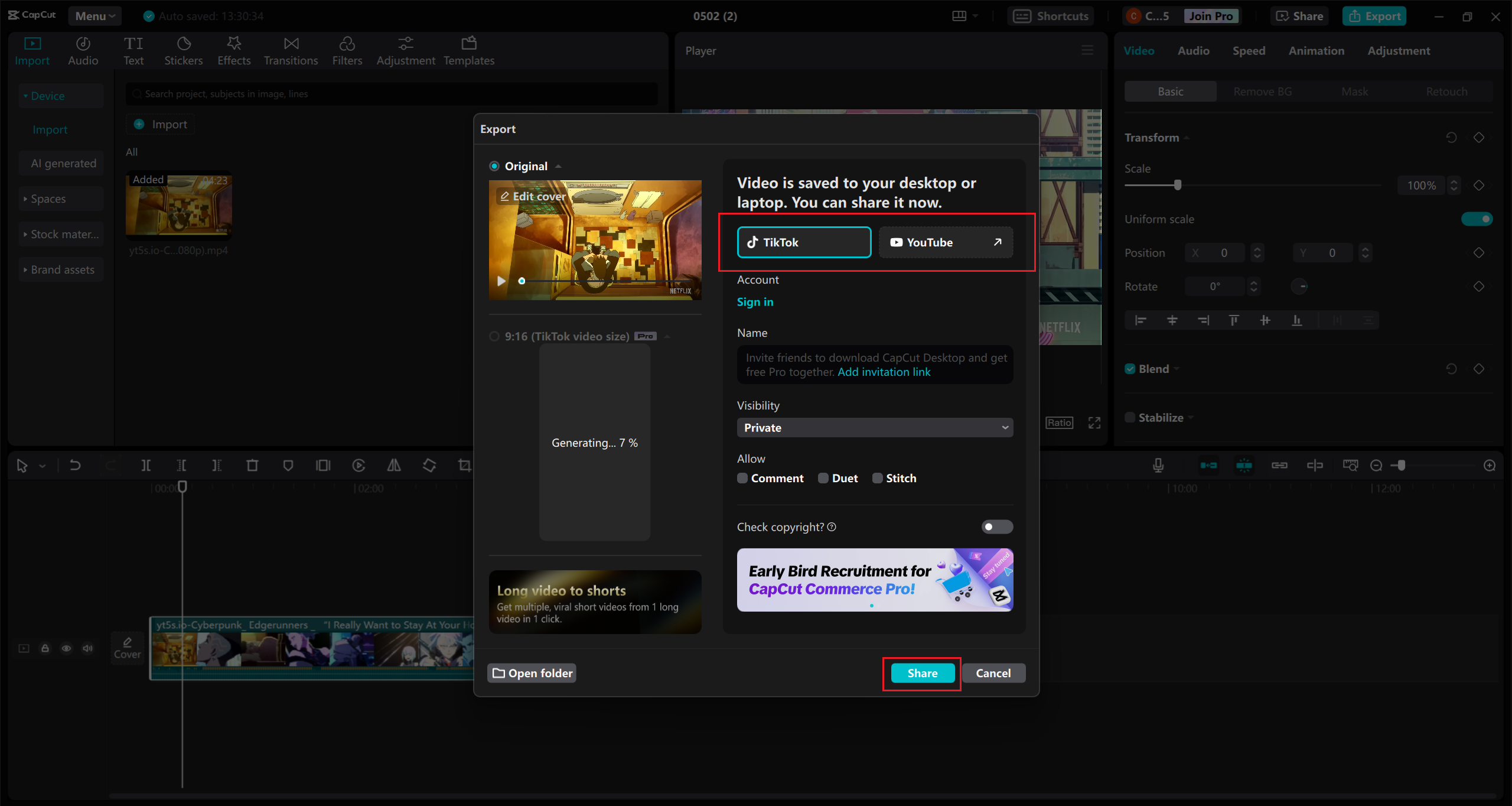Click the Scale slider handle
Screen dimensions: 1512x806
tap(1178, 185)
